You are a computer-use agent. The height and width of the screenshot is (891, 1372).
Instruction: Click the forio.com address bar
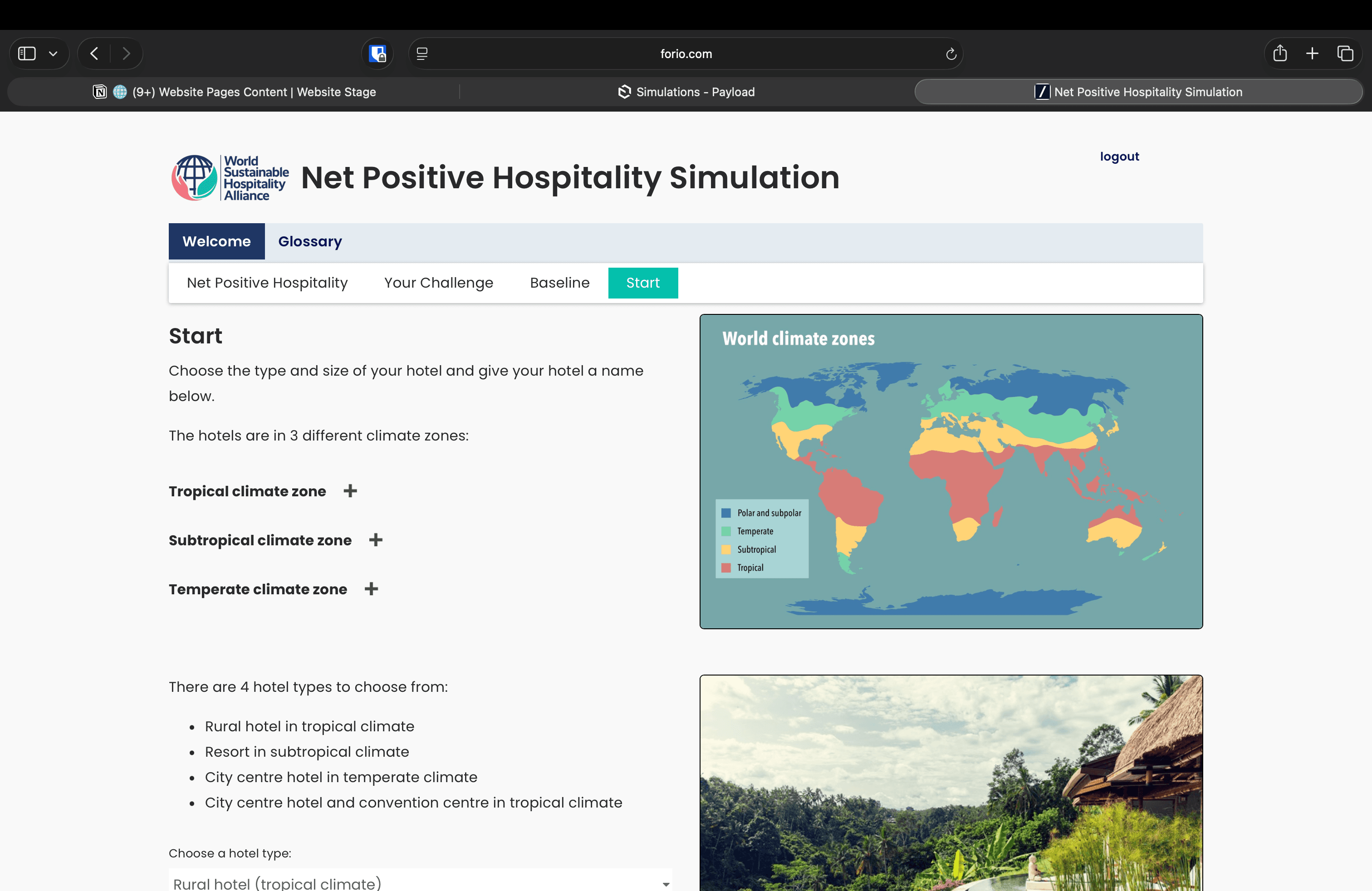point(686,54)
